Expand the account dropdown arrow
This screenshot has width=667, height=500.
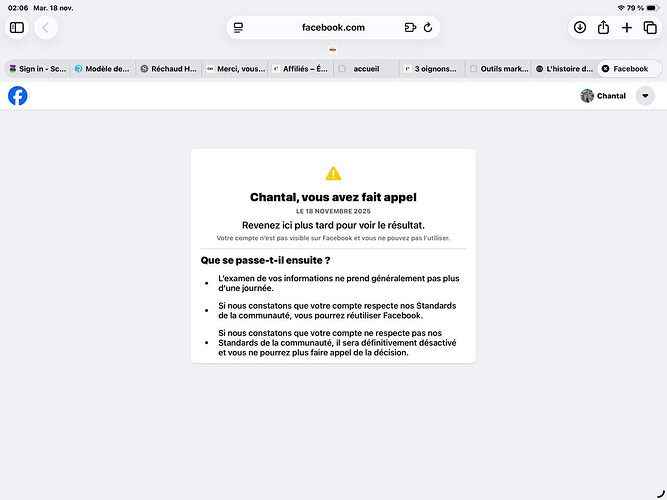coord(645,96)
